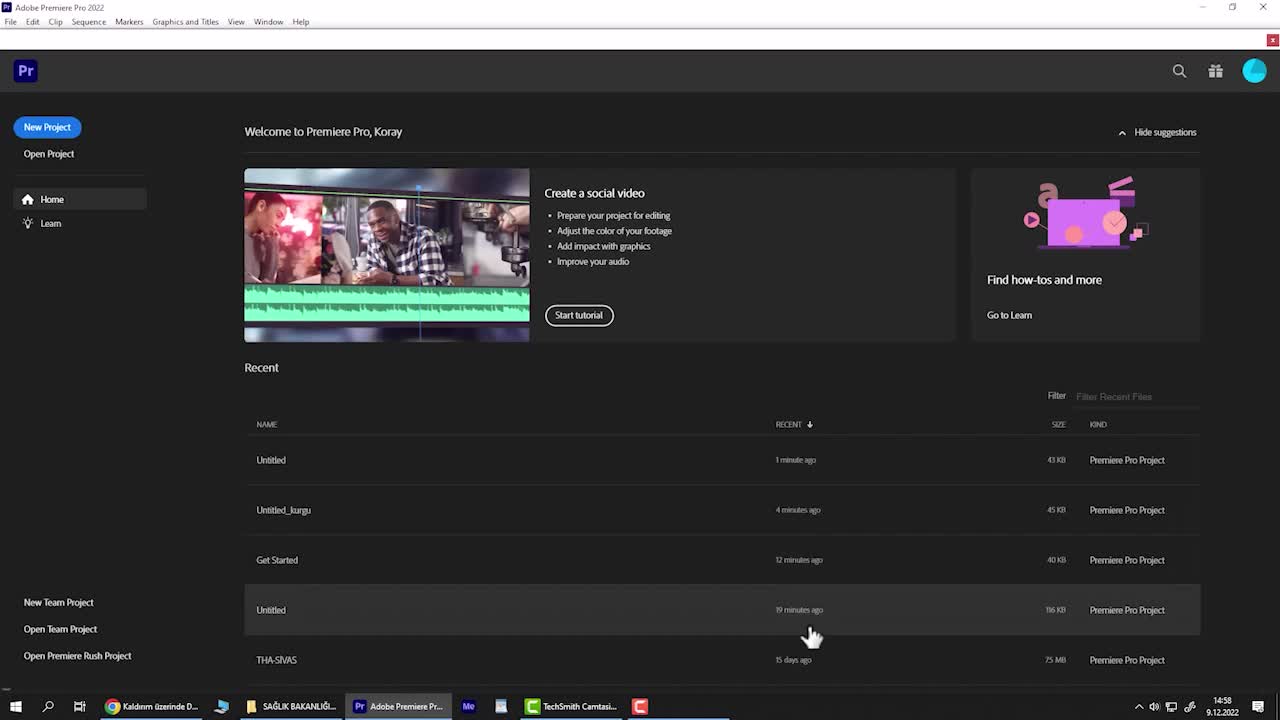
Task: Open the Window menu
Action: [268, 21]
